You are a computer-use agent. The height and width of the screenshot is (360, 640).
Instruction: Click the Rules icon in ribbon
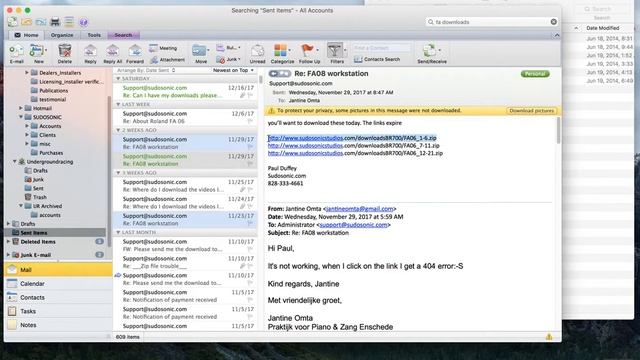(220, 48)
